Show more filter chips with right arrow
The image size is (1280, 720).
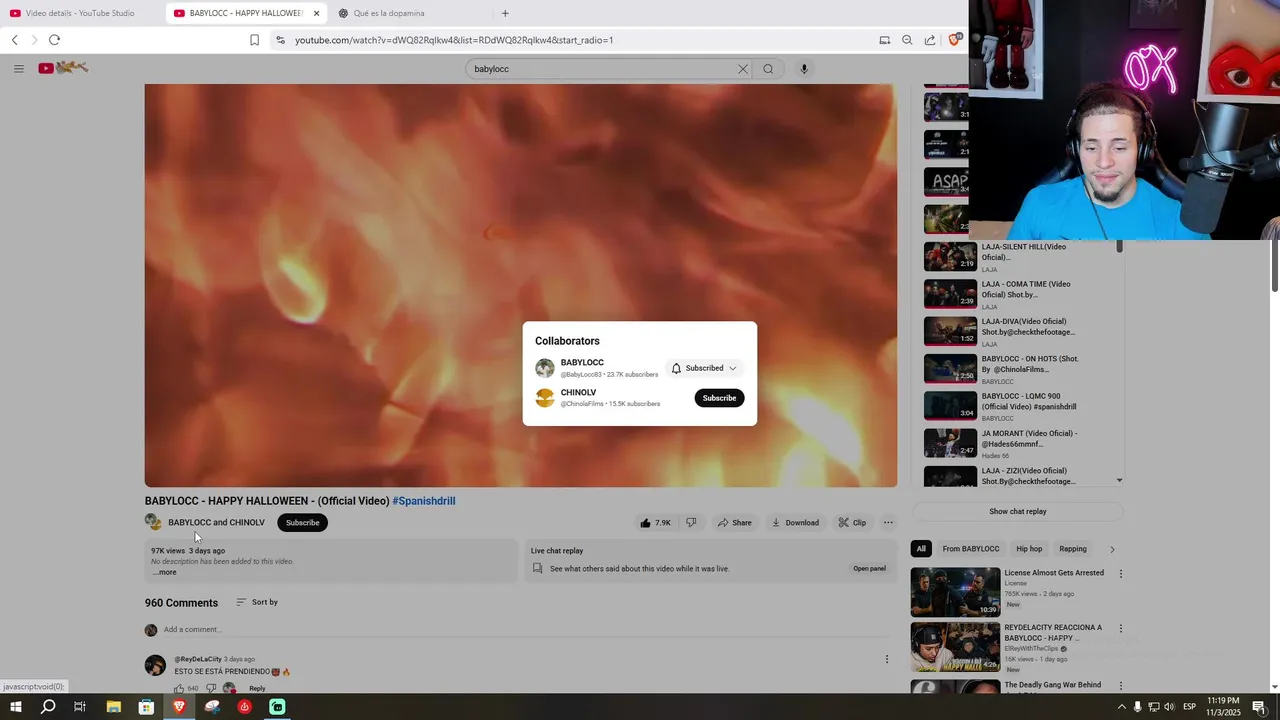1112,549
